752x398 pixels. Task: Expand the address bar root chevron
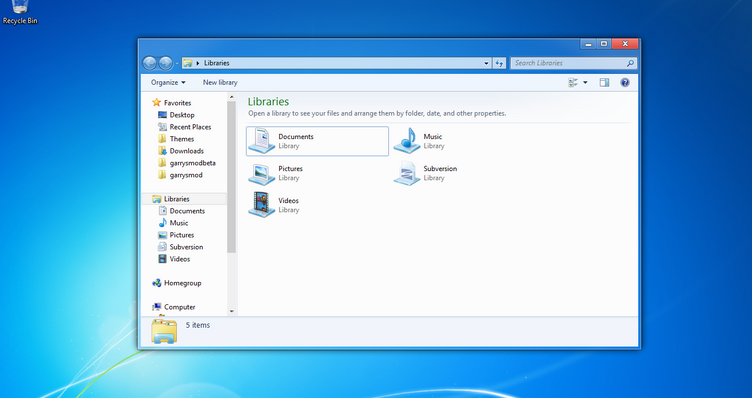pyautogui.click(x=198, y=63)
